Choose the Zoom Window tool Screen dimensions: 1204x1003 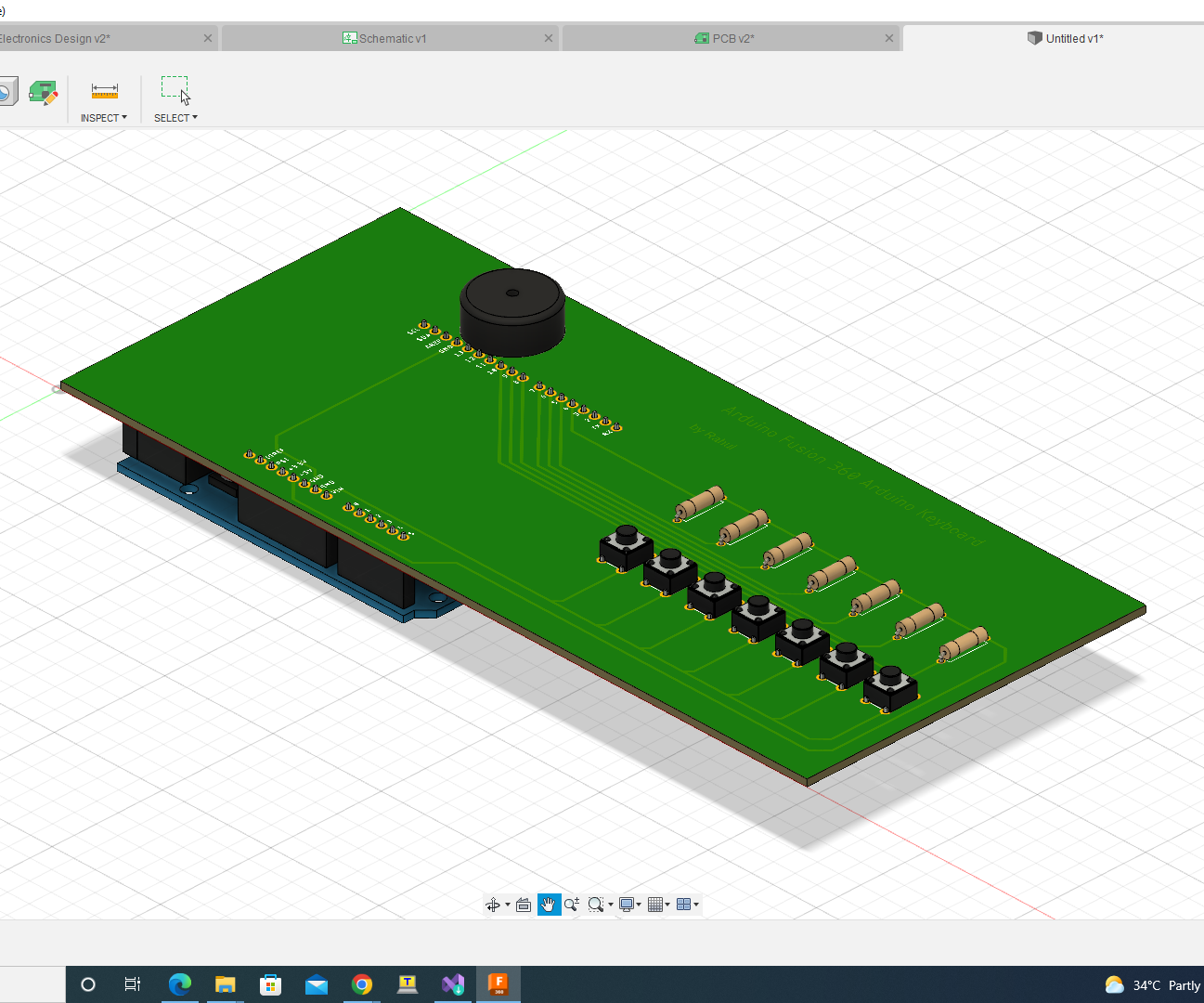(x=594, y=904)
